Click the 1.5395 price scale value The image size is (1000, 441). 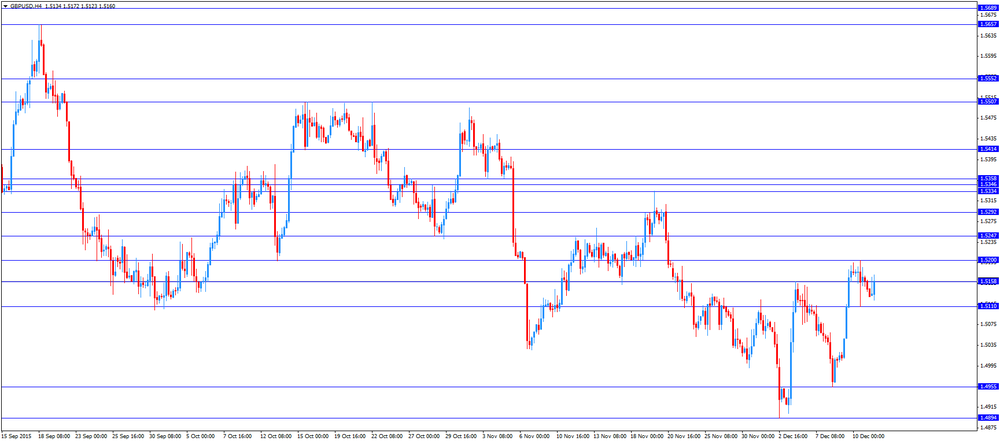(x=989, y=159)
